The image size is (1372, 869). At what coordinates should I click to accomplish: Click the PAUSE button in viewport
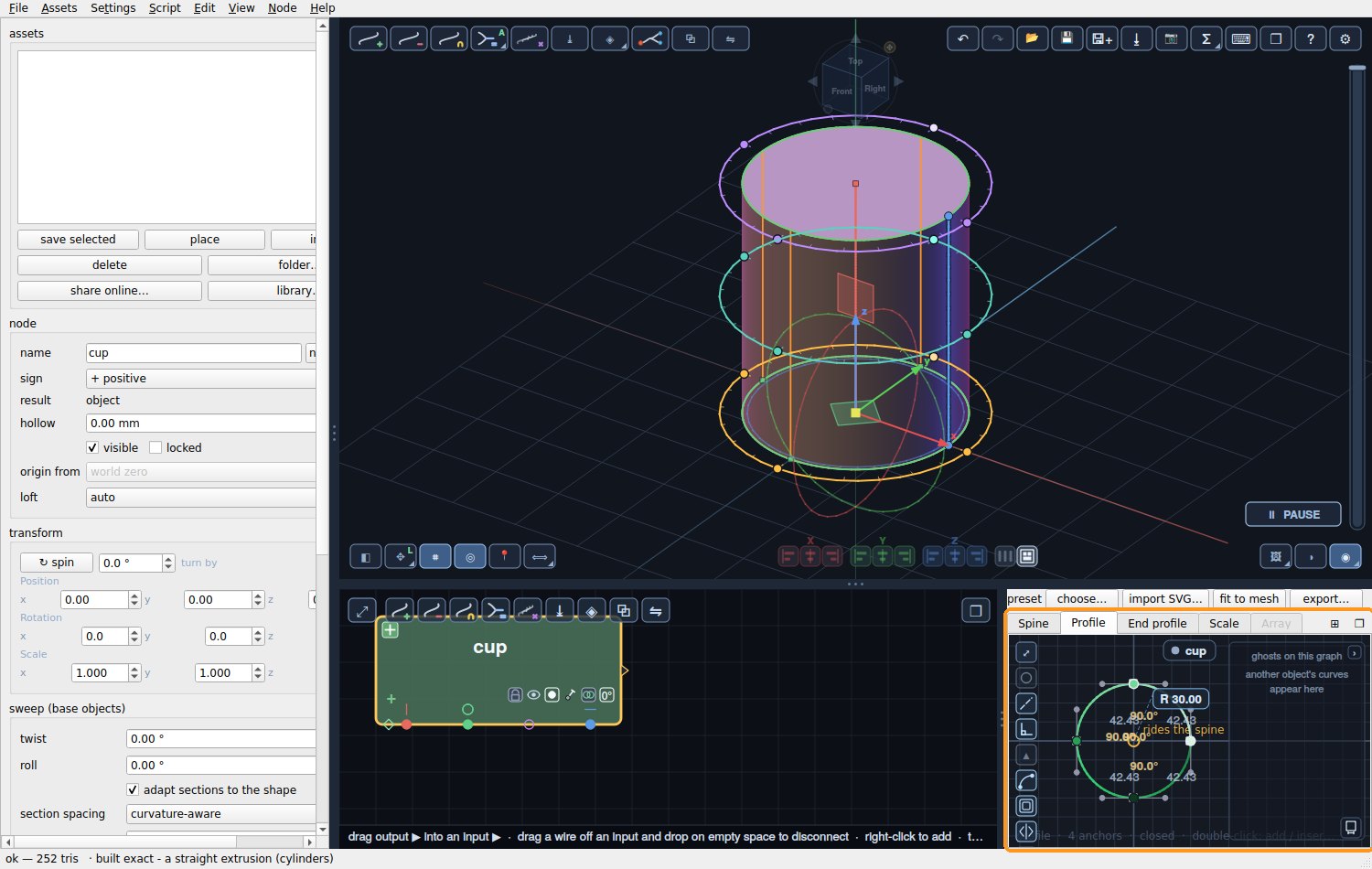click(1293, 514)
